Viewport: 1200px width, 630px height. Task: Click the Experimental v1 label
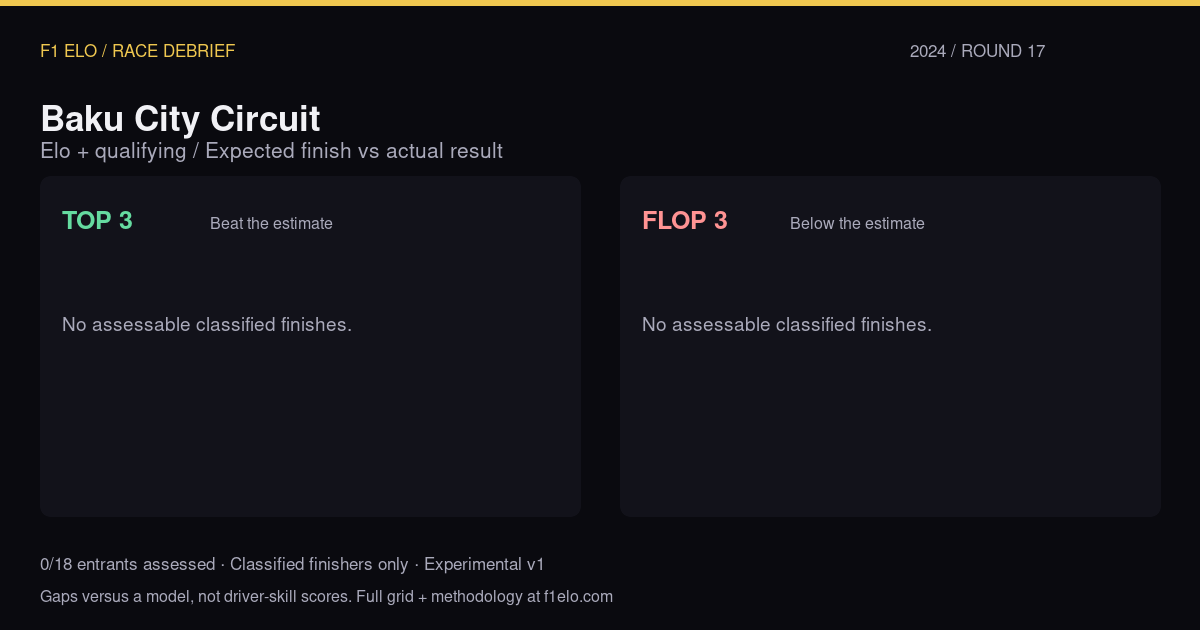pos(484,565)
